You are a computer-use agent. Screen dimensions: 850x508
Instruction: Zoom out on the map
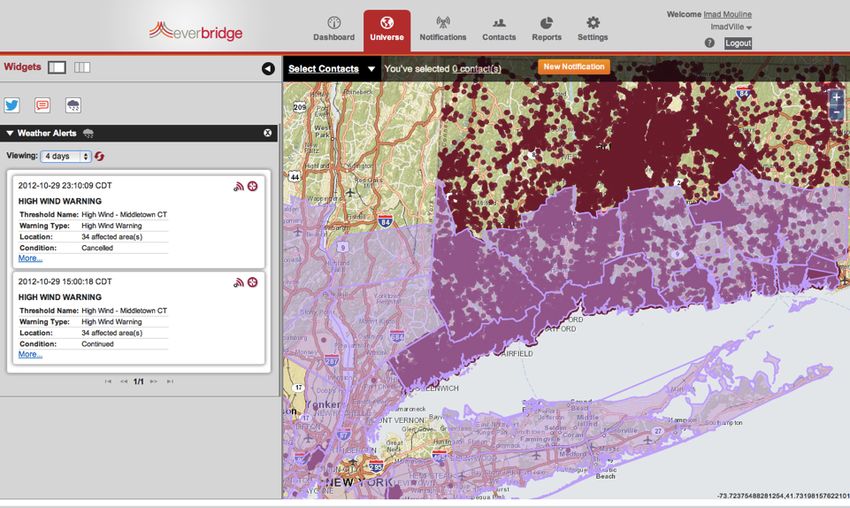click(836, 114)
